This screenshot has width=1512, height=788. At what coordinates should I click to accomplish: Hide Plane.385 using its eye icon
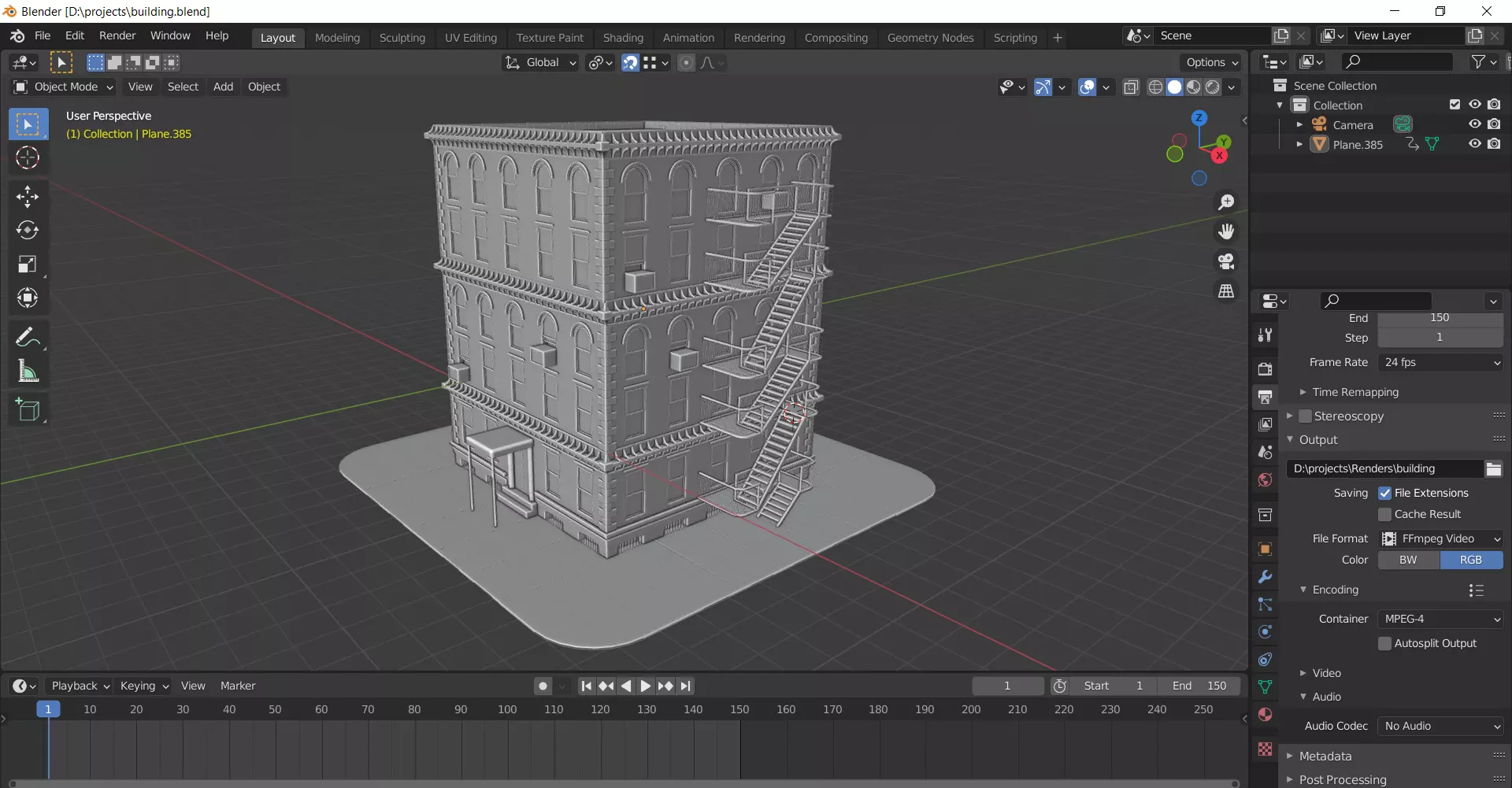pos(1474,144)
